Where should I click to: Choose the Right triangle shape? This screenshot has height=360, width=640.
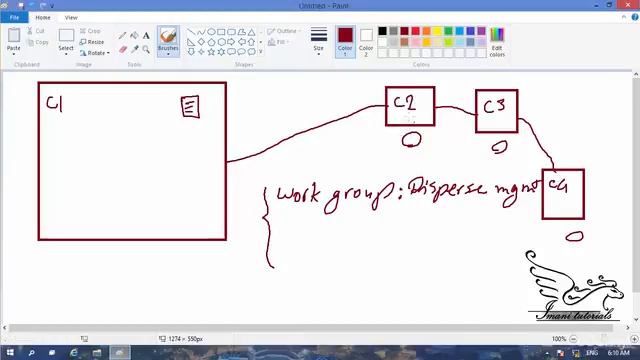coord(191,42)
